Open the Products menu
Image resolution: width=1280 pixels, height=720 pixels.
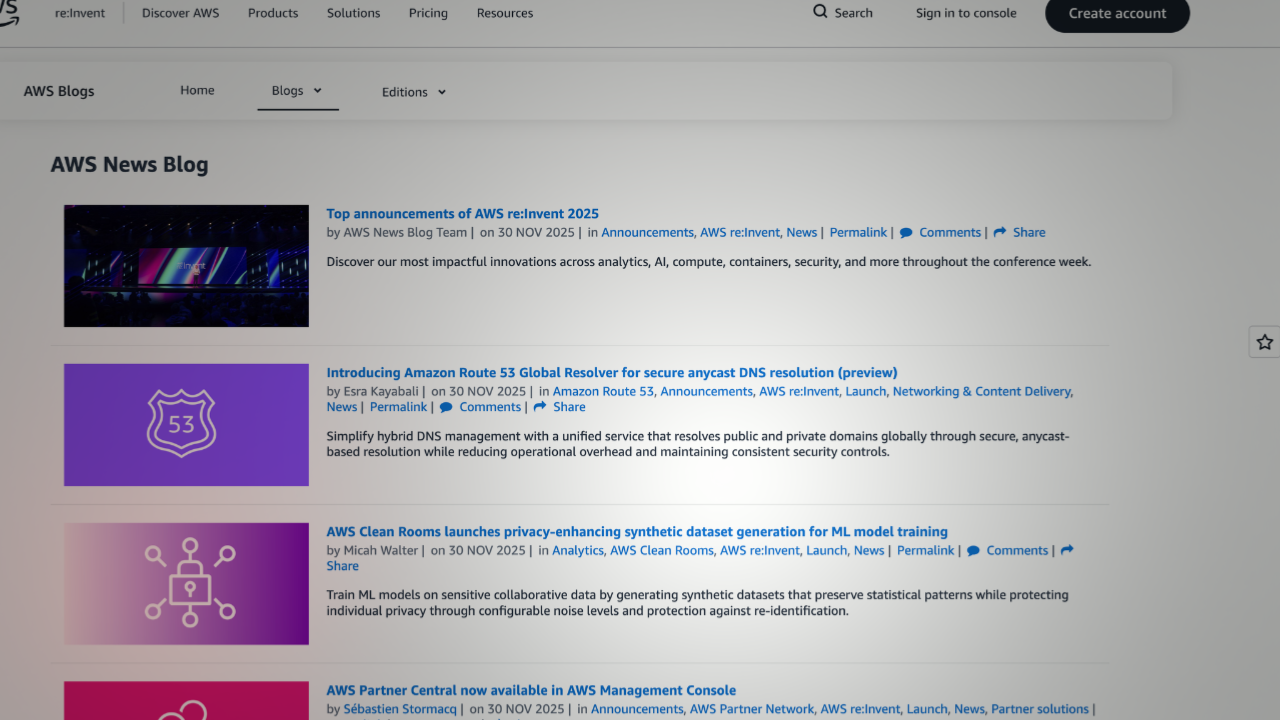[x=273, y=13]
